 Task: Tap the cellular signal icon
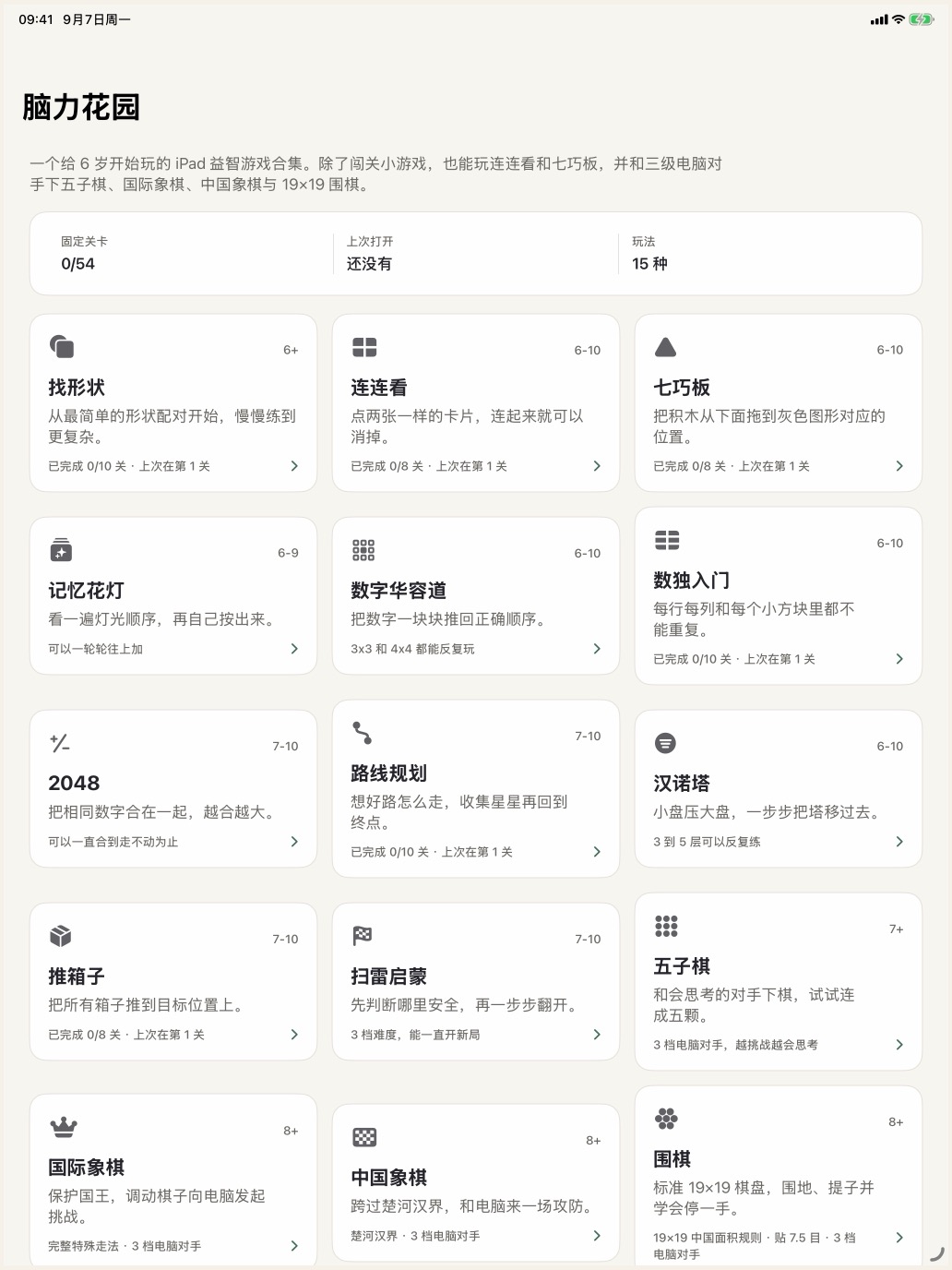(x=879, y=19)
